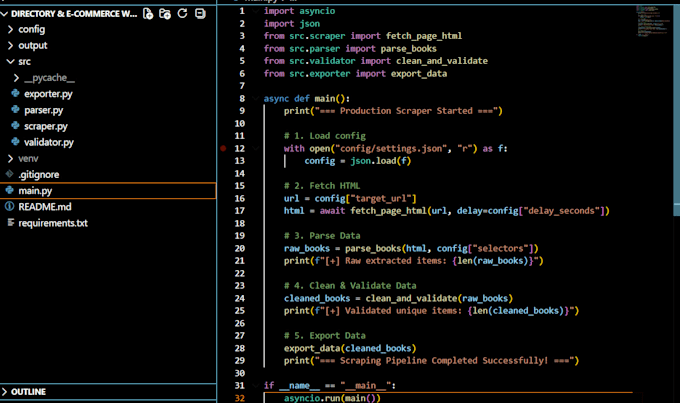Open validator.py from the file tree
This screenshot has width=680, height=403.
point(49,142)
